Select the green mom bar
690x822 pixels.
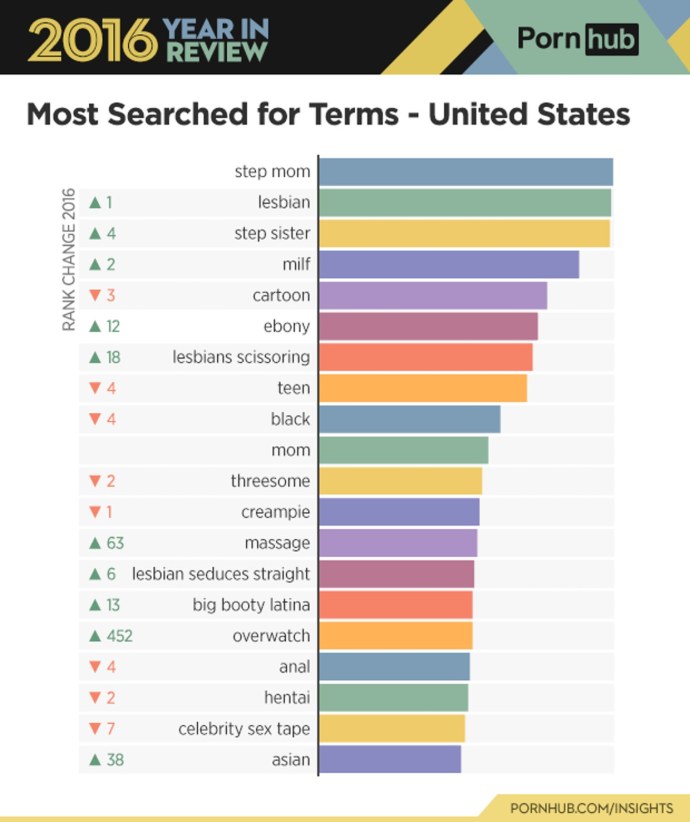[x=403, y=450]
